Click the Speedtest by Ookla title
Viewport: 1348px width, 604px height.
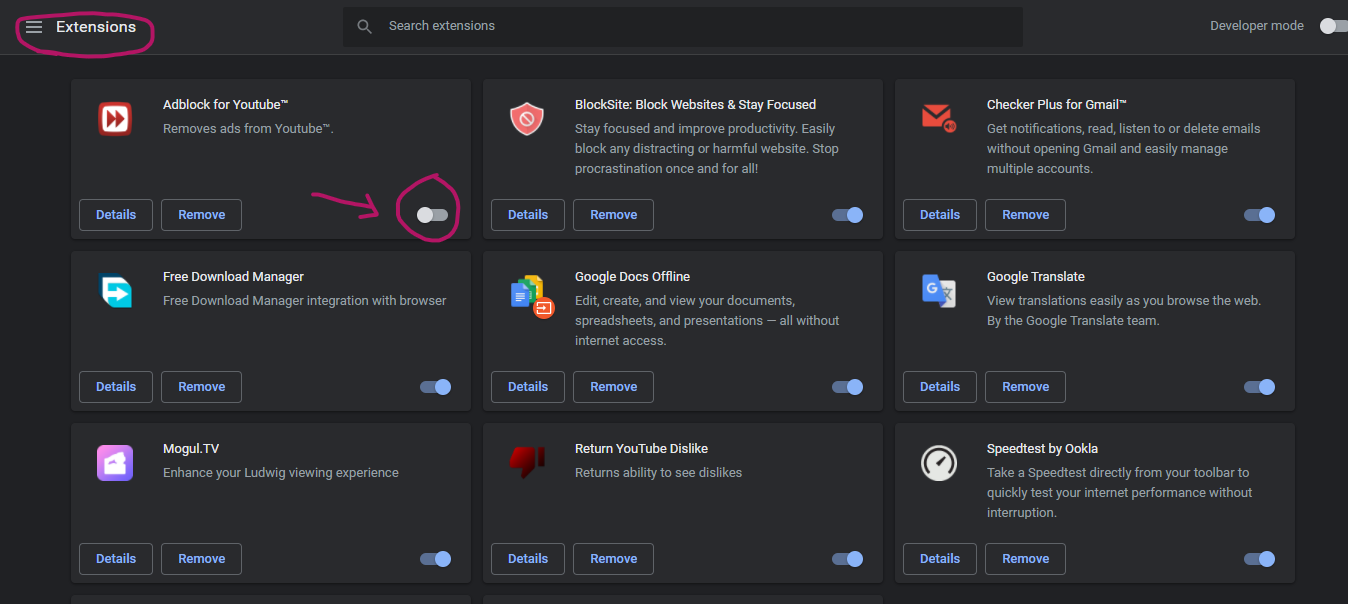[1043, 449]
